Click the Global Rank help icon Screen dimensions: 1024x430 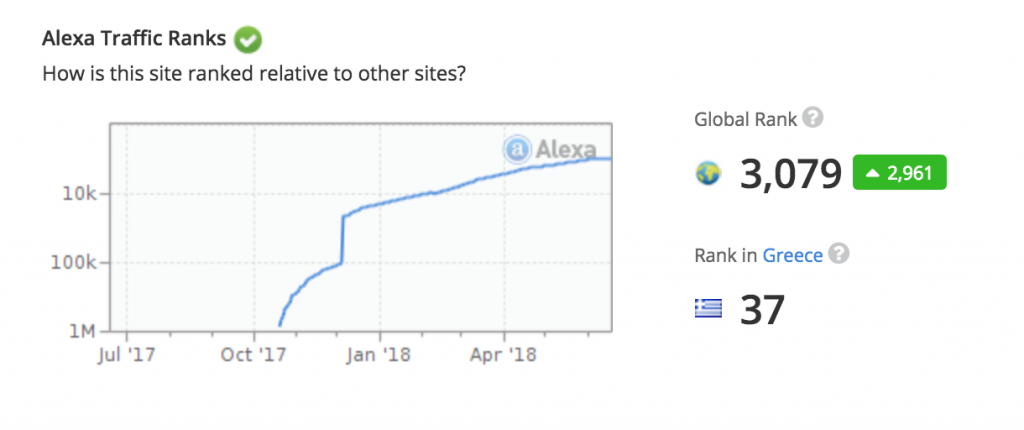[x=814, y=119]
